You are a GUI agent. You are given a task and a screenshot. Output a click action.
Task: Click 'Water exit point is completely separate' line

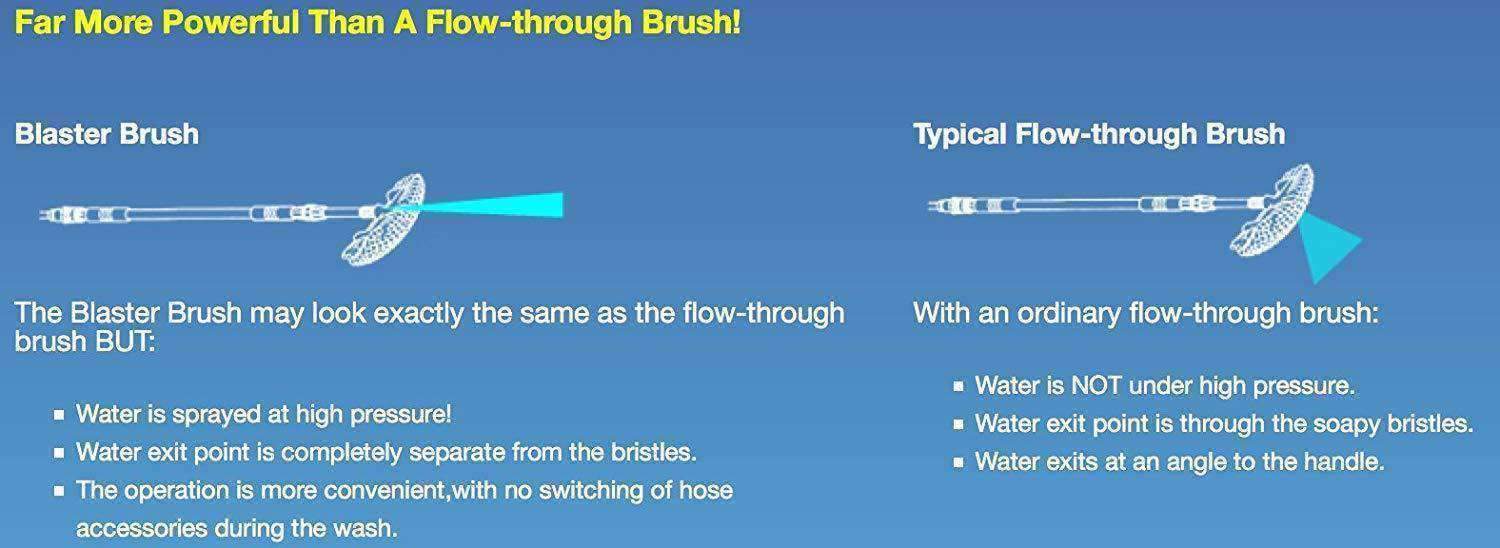point(386,452)
